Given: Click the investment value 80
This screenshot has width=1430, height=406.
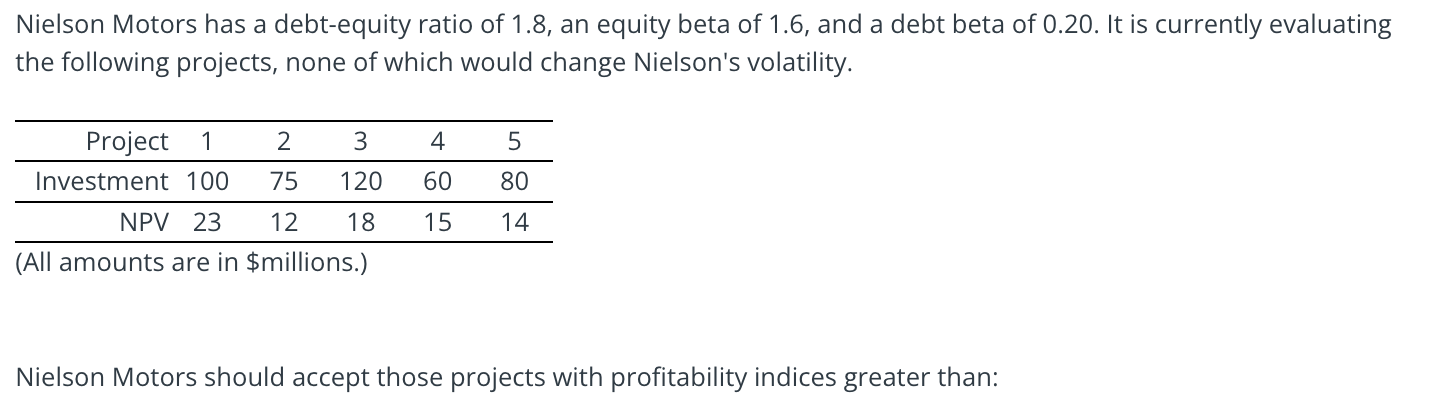Looking at the screenshot, I should click(514, 182).
